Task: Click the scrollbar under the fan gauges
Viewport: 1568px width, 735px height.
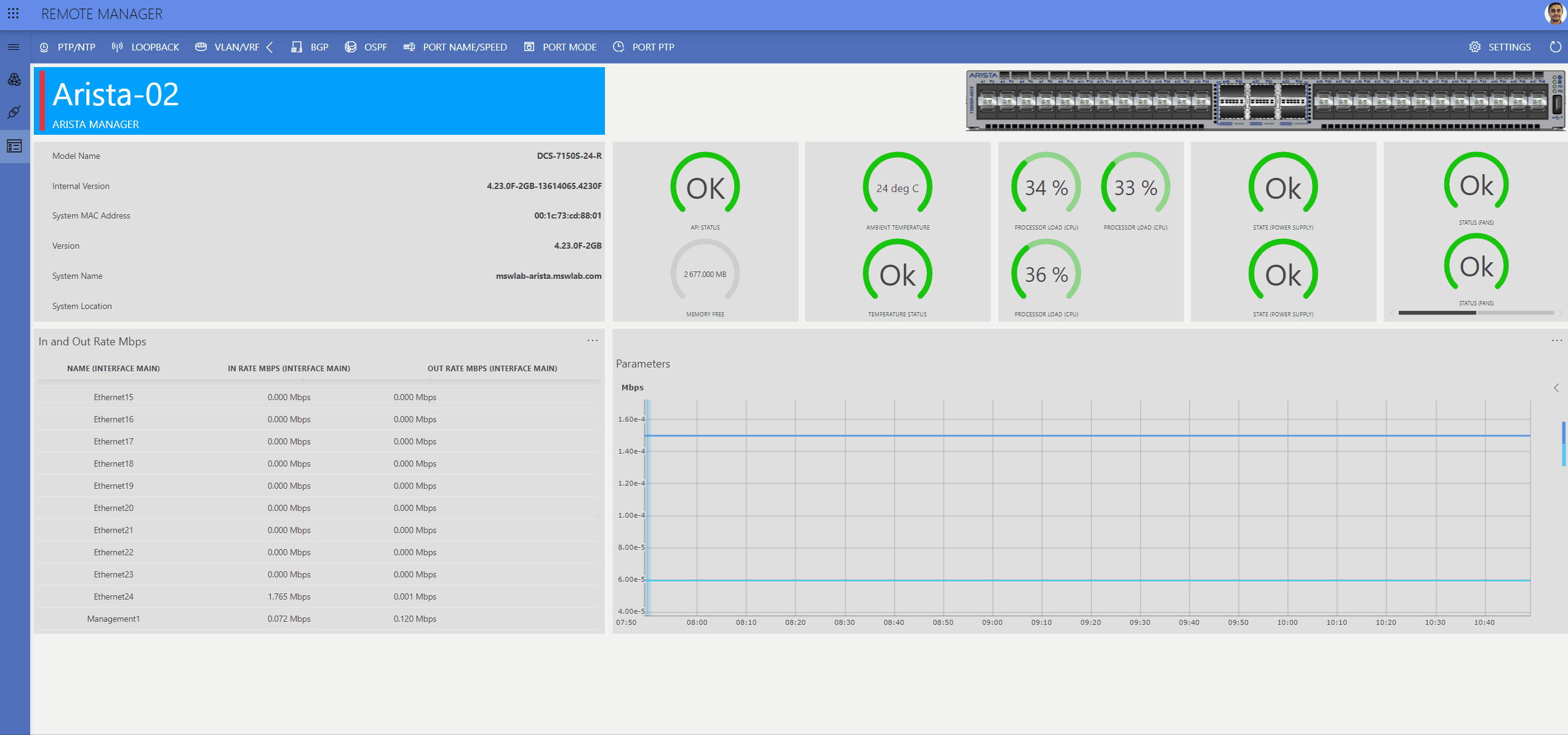Action: 1437,313
